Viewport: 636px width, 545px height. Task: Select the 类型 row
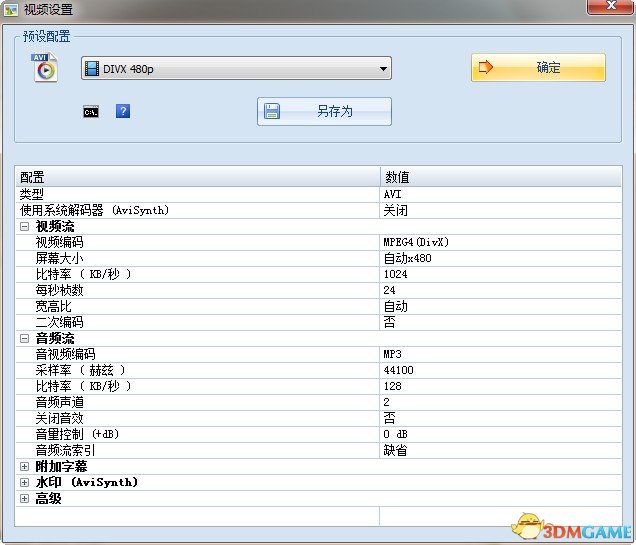[x=318, y=194]
